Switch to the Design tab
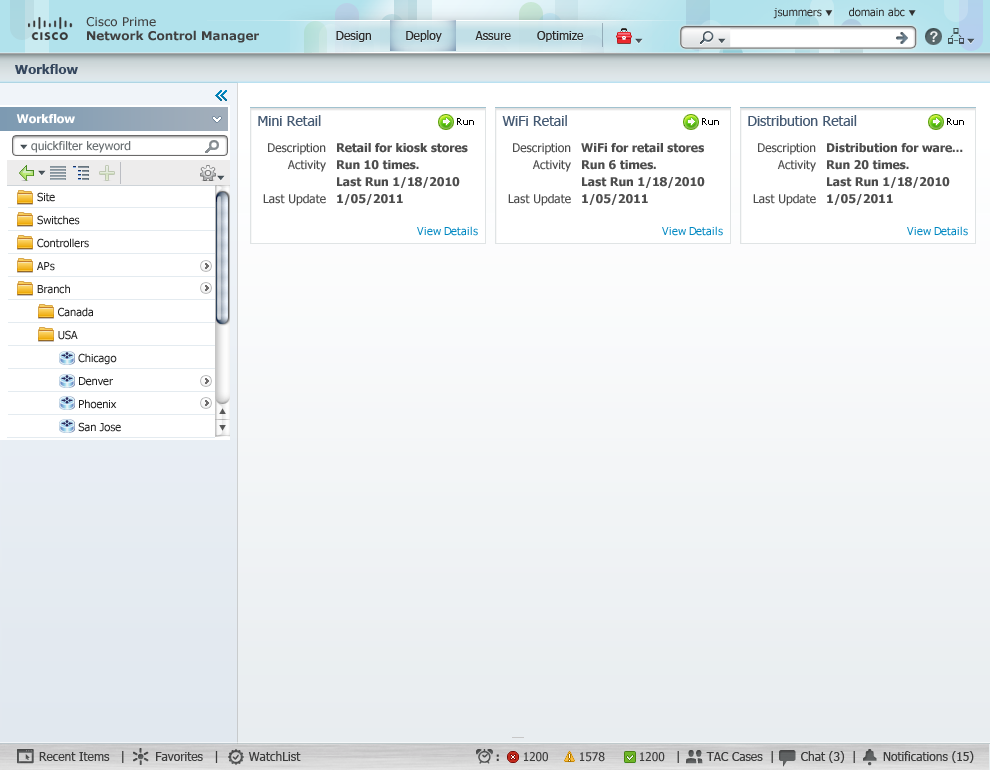The image size is (990, 770). click(x=353, y=36)
